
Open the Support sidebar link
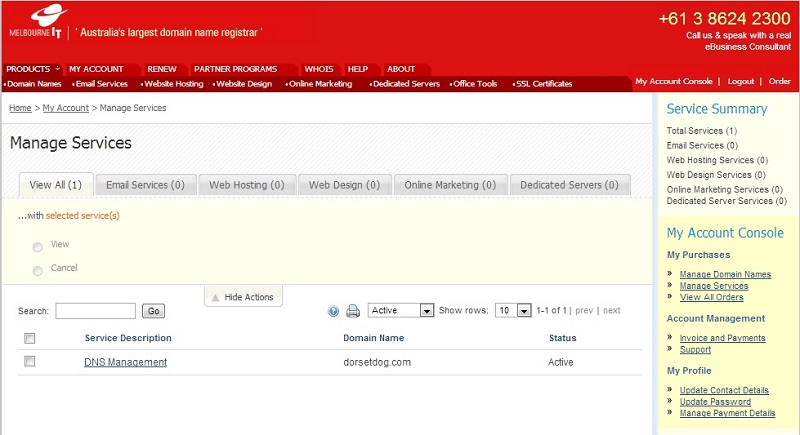(x=695, y=350)
